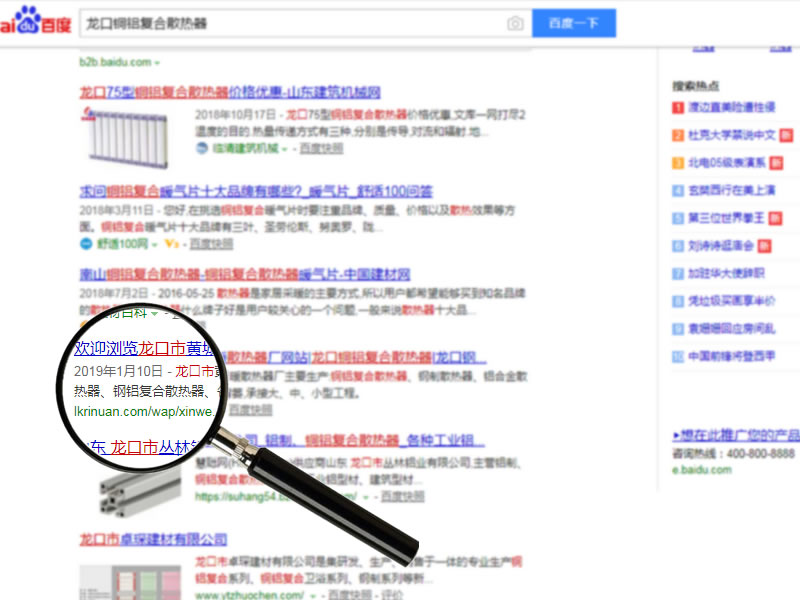Click the white radiator product thumbnail
This screenshot has height=600, width=800.
tap(125, 137)
